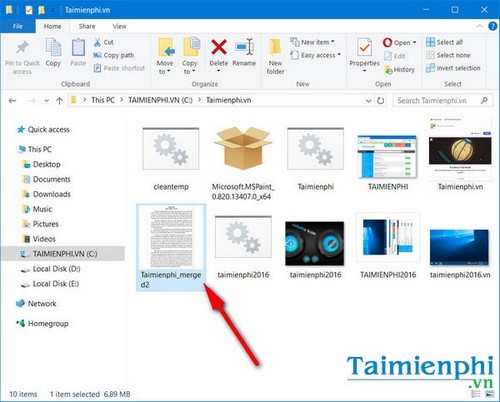Image resolution: width=500 pixels, height=402 pixels.
Task: Switch to the Home ribbon tab
Action: click(x=53, y=26)
